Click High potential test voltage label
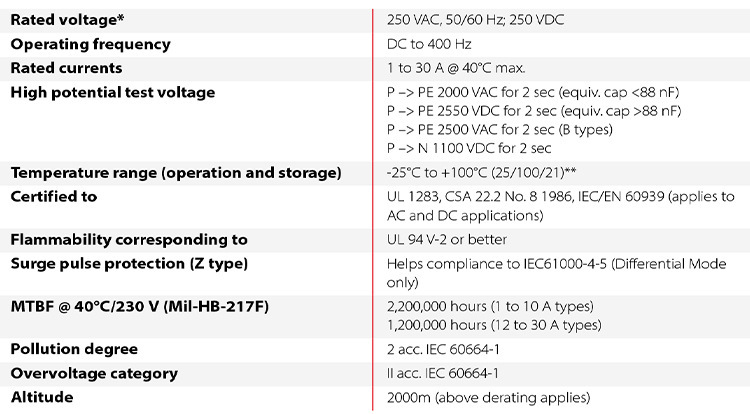The width and height of the screenshot is (750, 414). coord(113,93)
